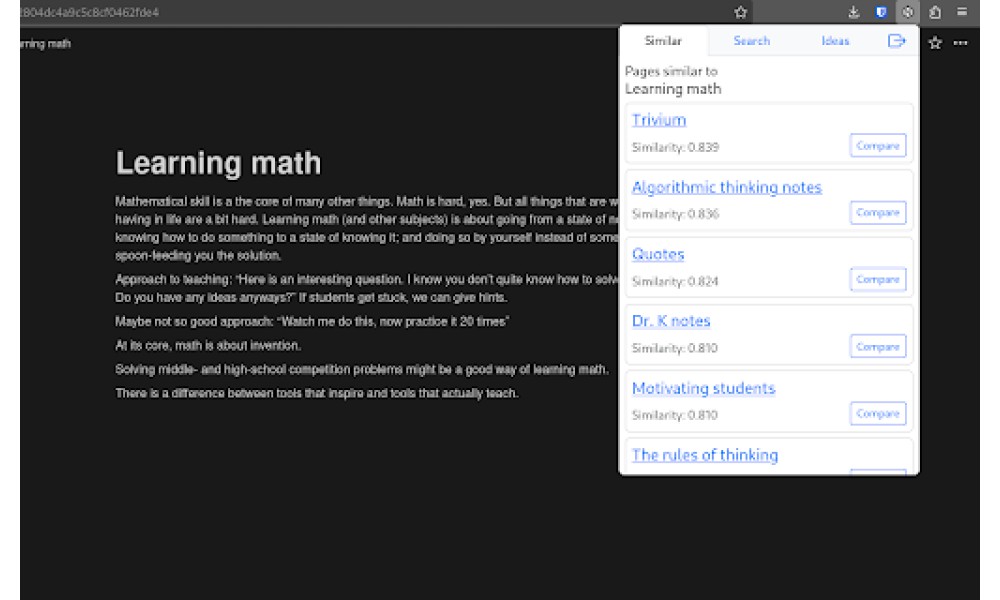This screenshot has width=1000, height=600.
Task: Open the browser downloads icon
Action: 853,12
